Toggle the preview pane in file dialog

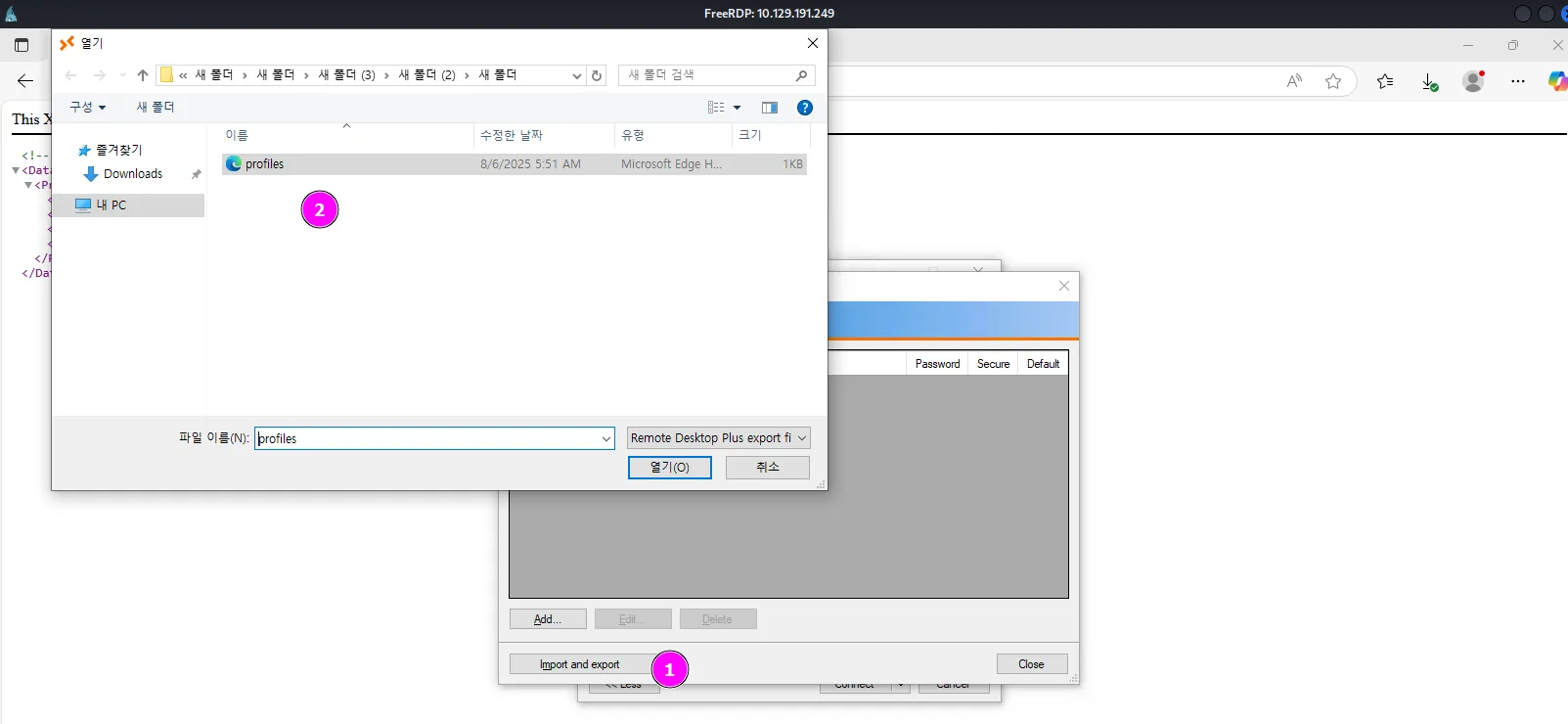(x=770, y=108)
